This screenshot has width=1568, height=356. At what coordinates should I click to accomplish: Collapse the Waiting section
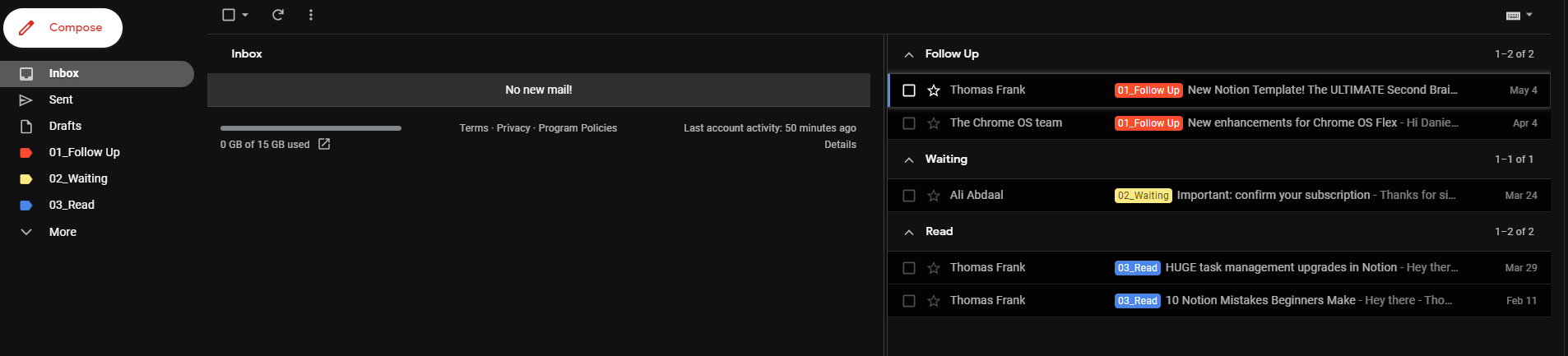pyautogui.click(x=909, y=160)
